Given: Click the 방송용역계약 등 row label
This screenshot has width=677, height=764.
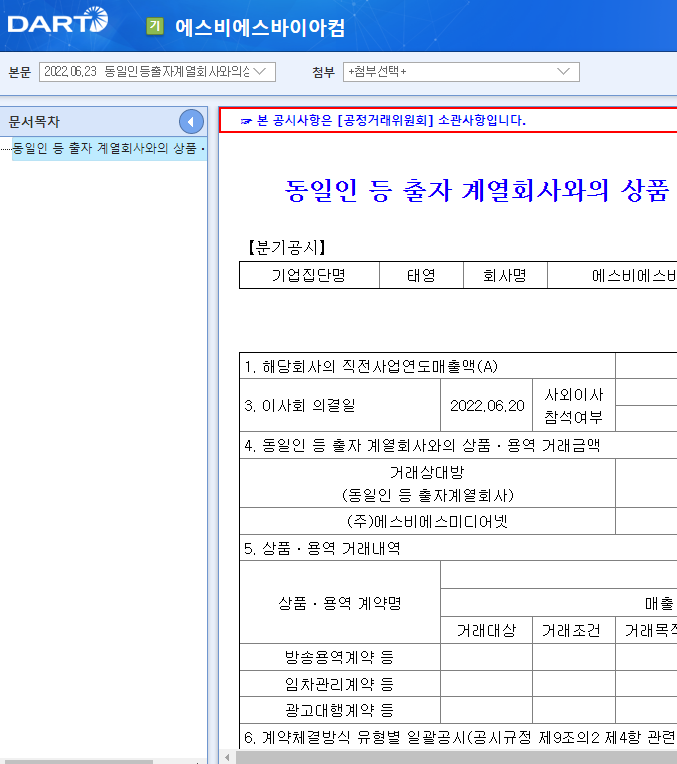Looking at the screenshot, I should tap(340, 657).
